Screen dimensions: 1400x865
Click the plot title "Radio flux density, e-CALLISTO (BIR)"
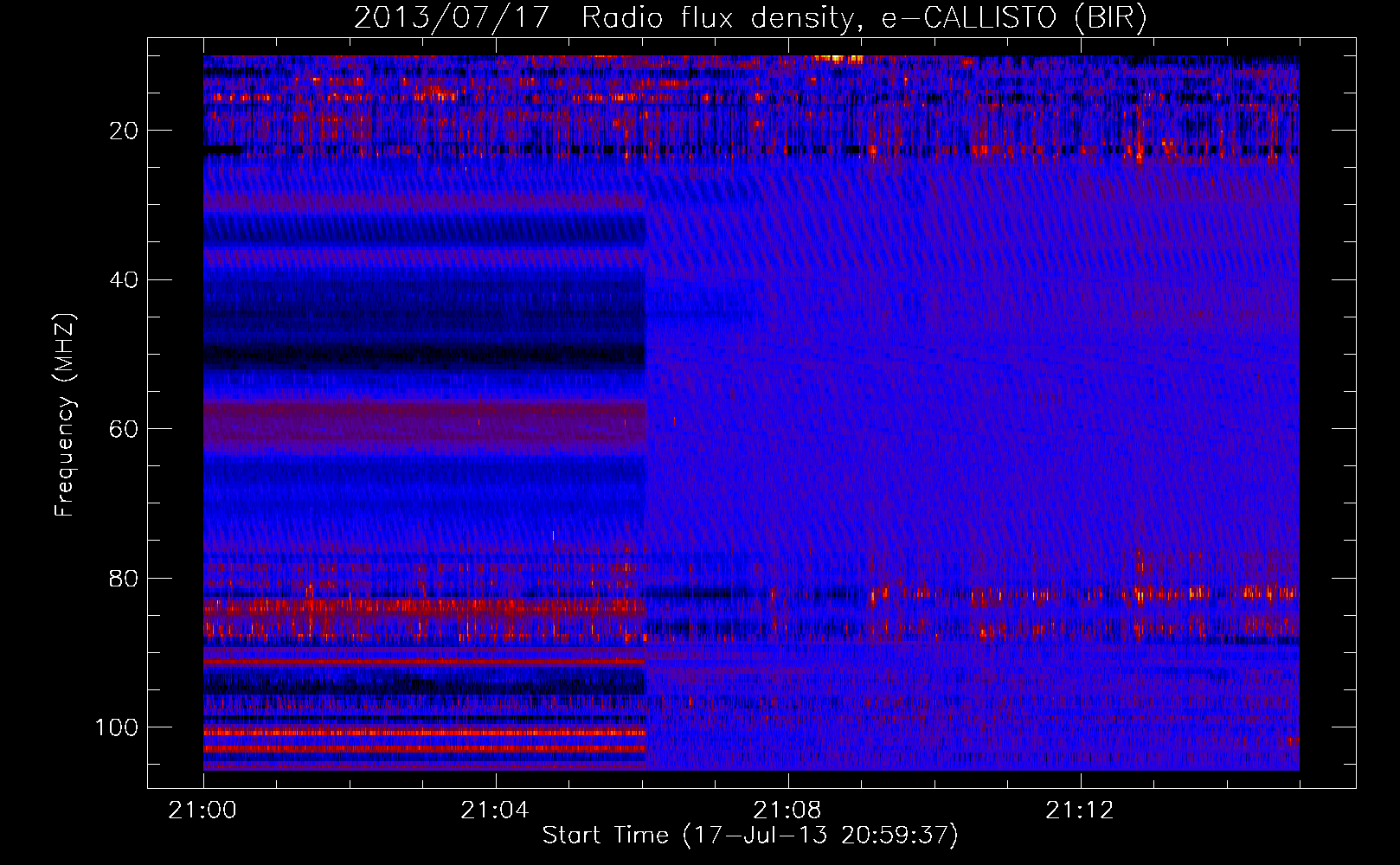pyautogui.click(x=864, y=18)
